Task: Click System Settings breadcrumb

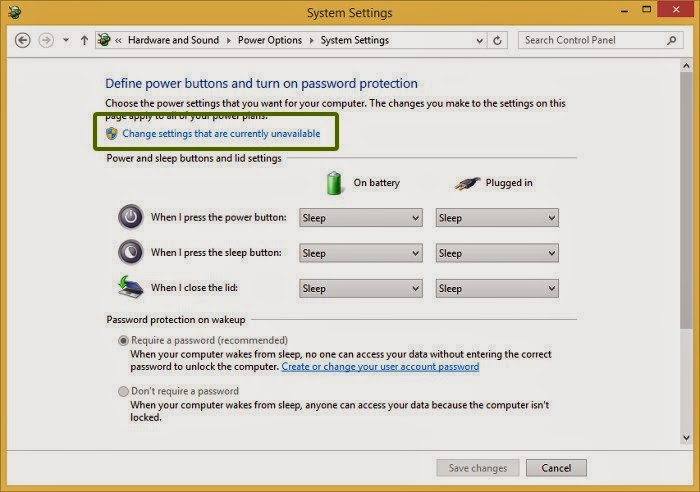Action: (x=354, y=40)
